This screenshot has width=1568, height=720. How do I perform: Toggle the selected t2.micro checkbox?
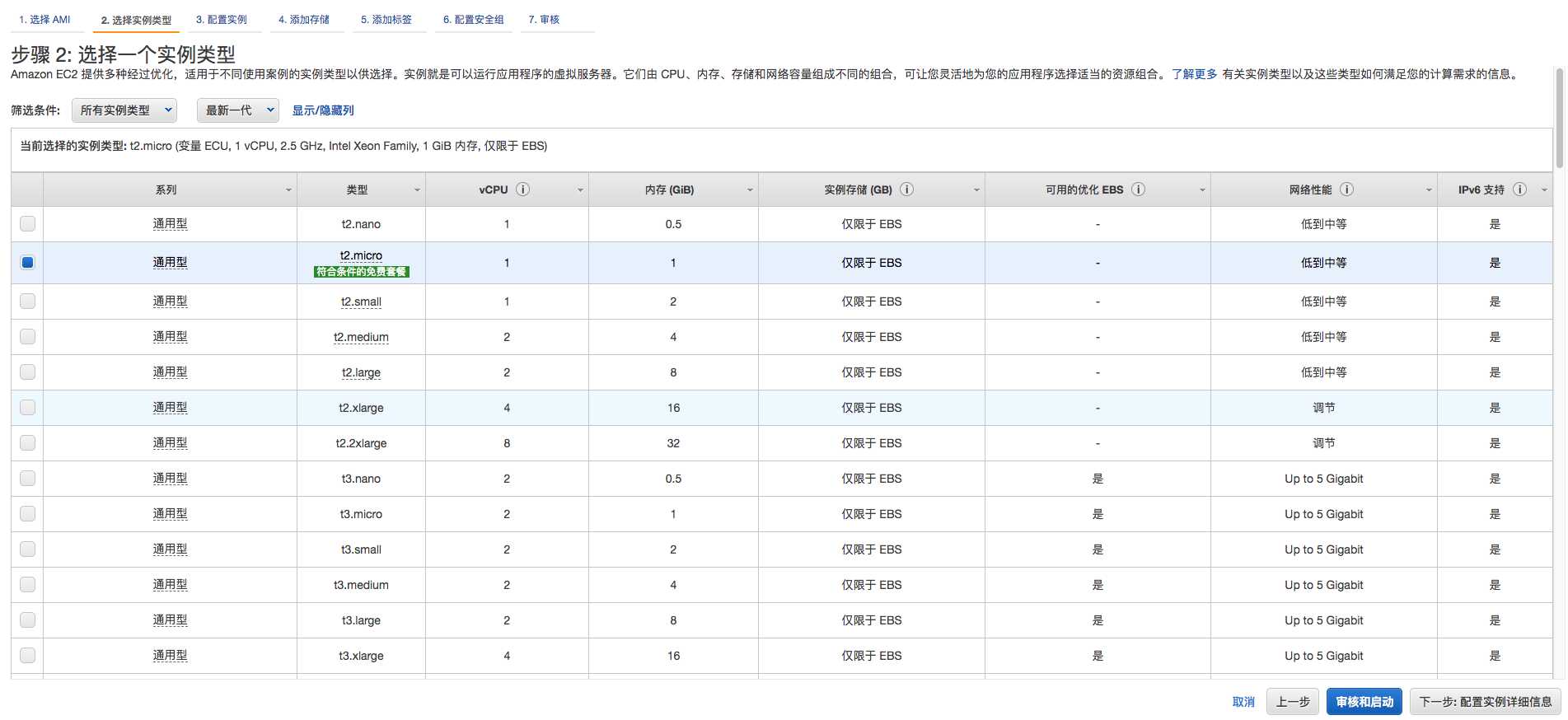click(27, 262)
